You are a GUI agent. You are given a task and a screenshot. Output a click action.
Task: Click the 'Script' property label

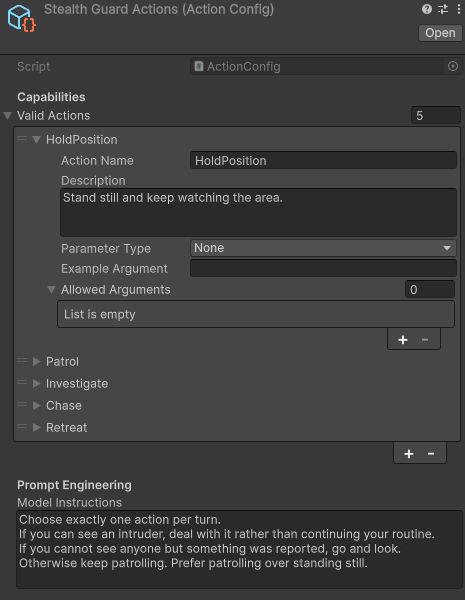[34, 67]
